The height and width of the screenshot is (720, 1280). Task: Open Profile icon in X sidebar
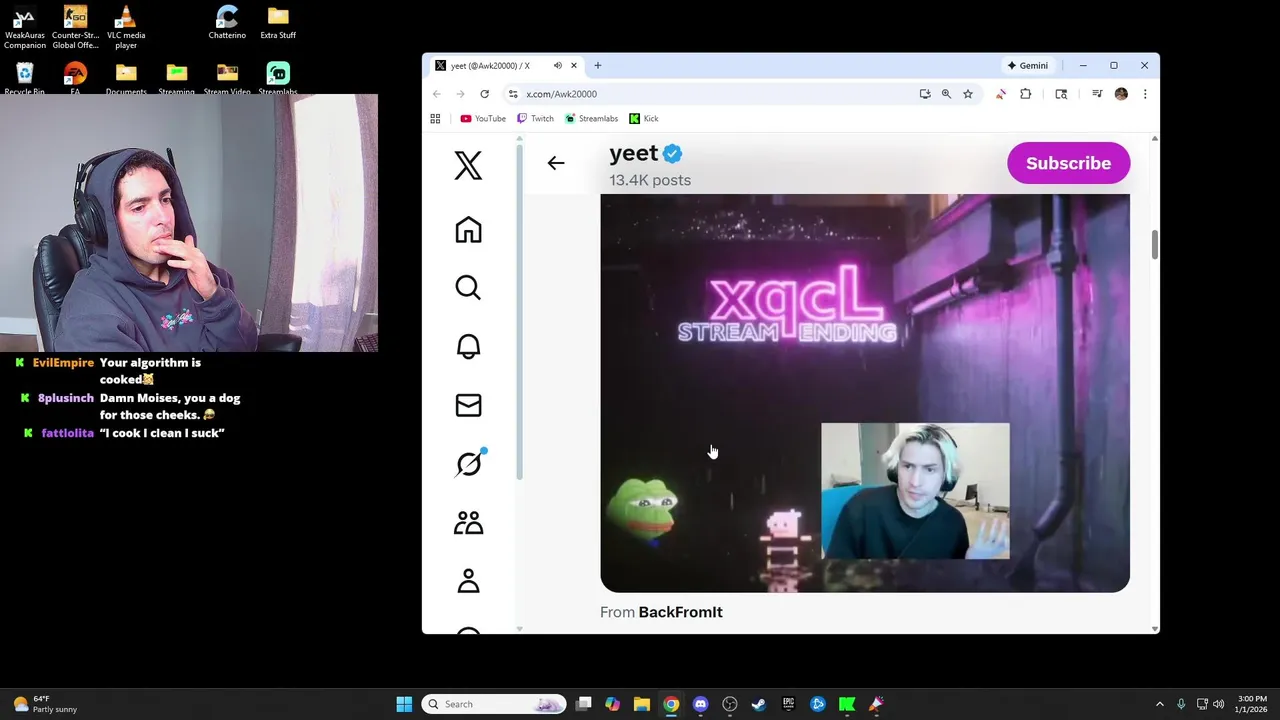pos(468,581)
